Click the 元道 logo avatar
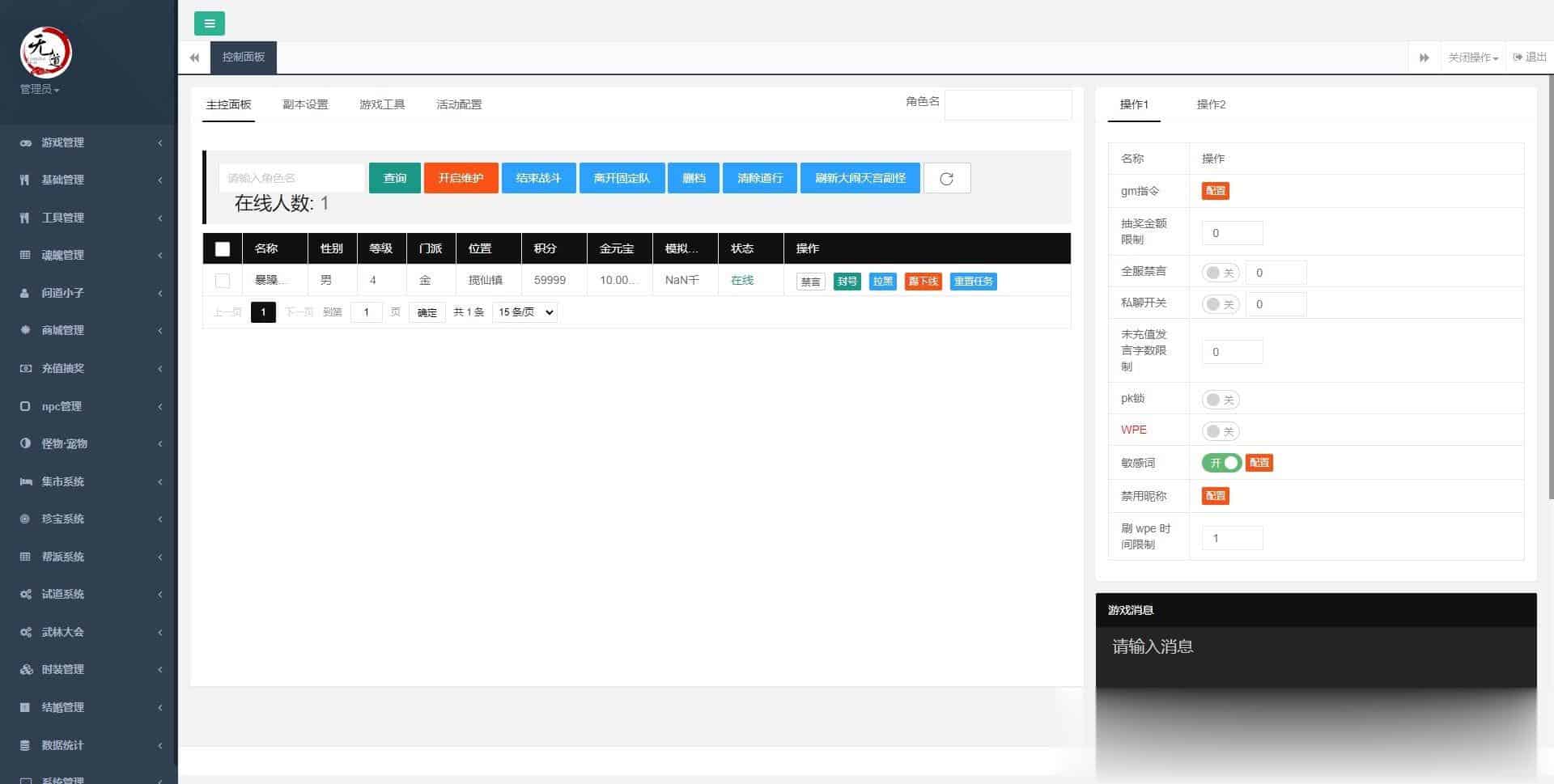Viewport: 1554px width, 784px height. (x=45, y=52)
